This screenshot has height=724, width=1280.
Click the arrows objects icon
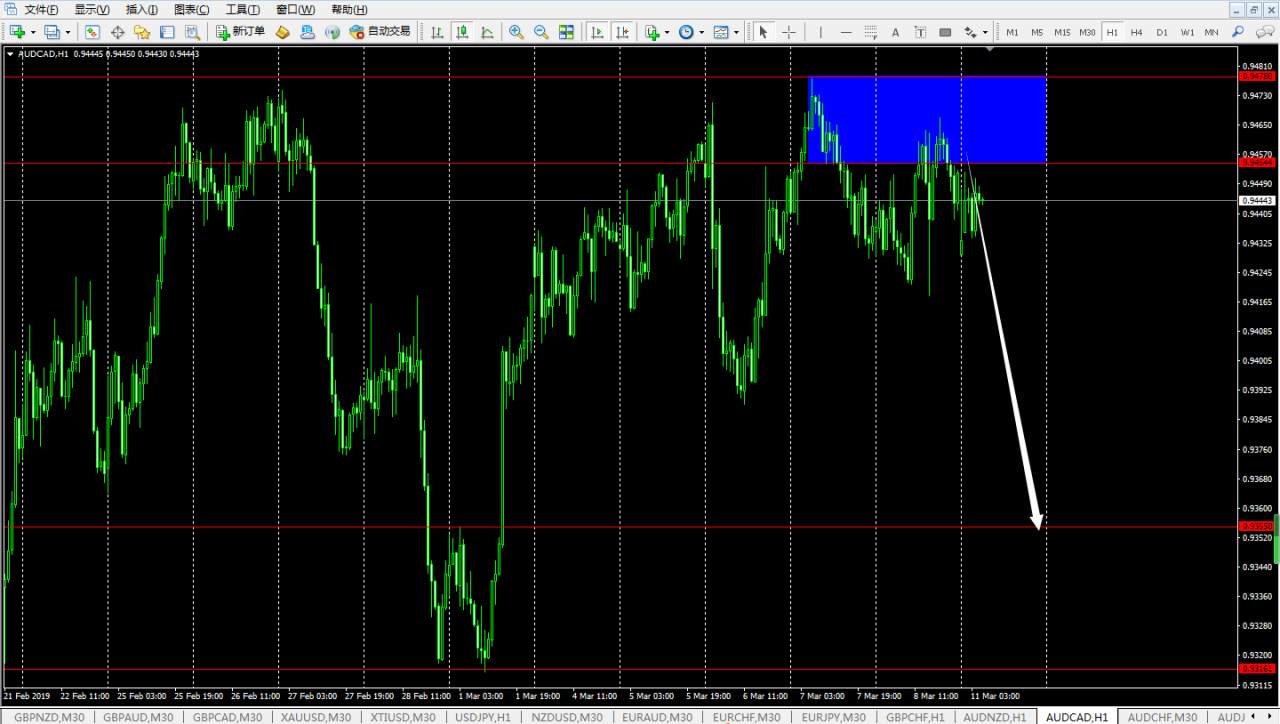tap(969, 32)
